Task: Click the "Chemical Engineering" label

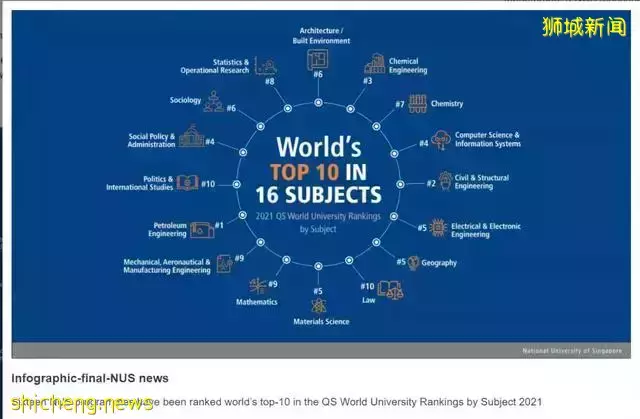Action: click(408, 66)
